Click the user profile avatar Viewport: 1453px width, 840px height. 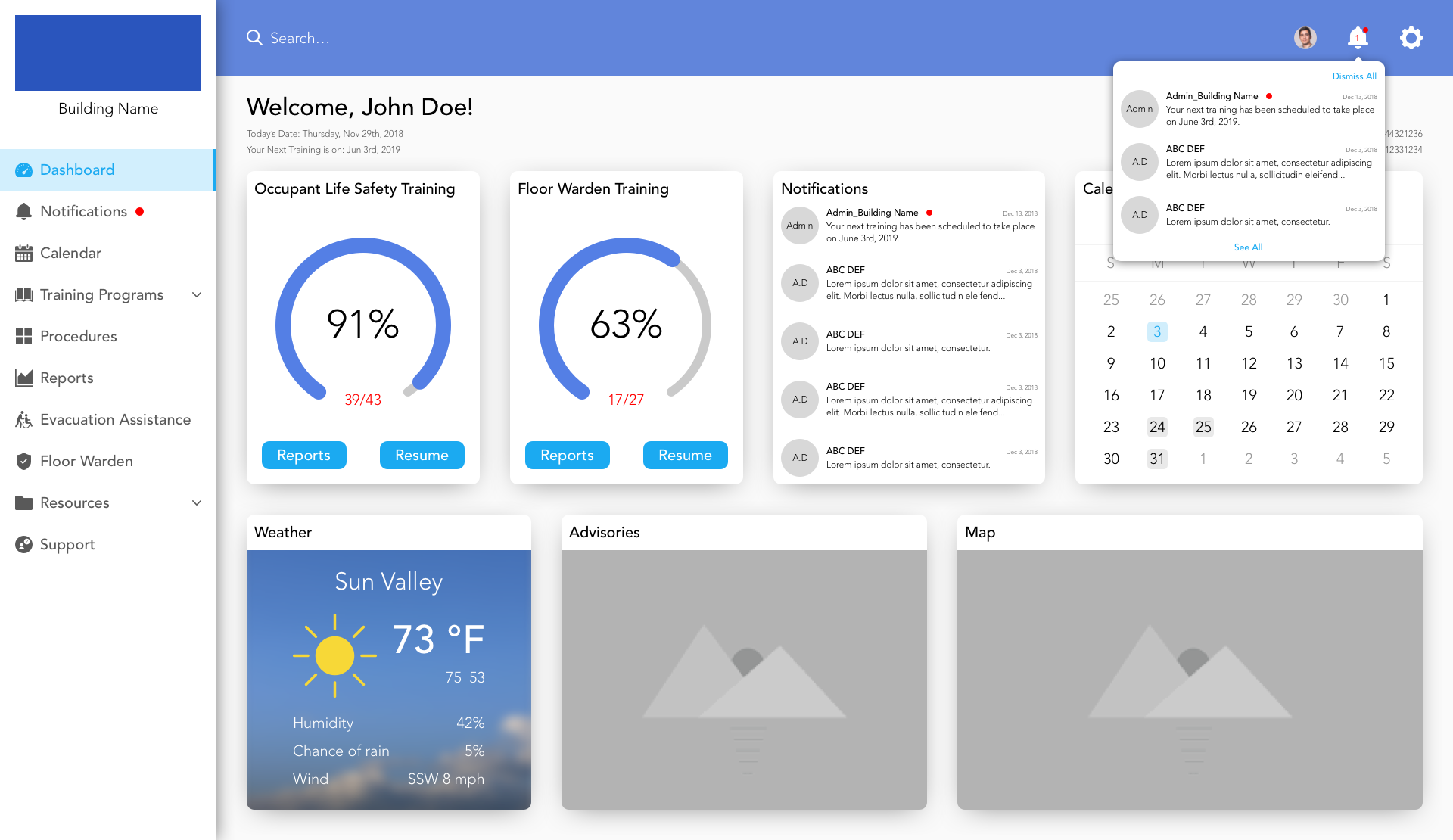pyautogui.click(x=1305, y=38)
